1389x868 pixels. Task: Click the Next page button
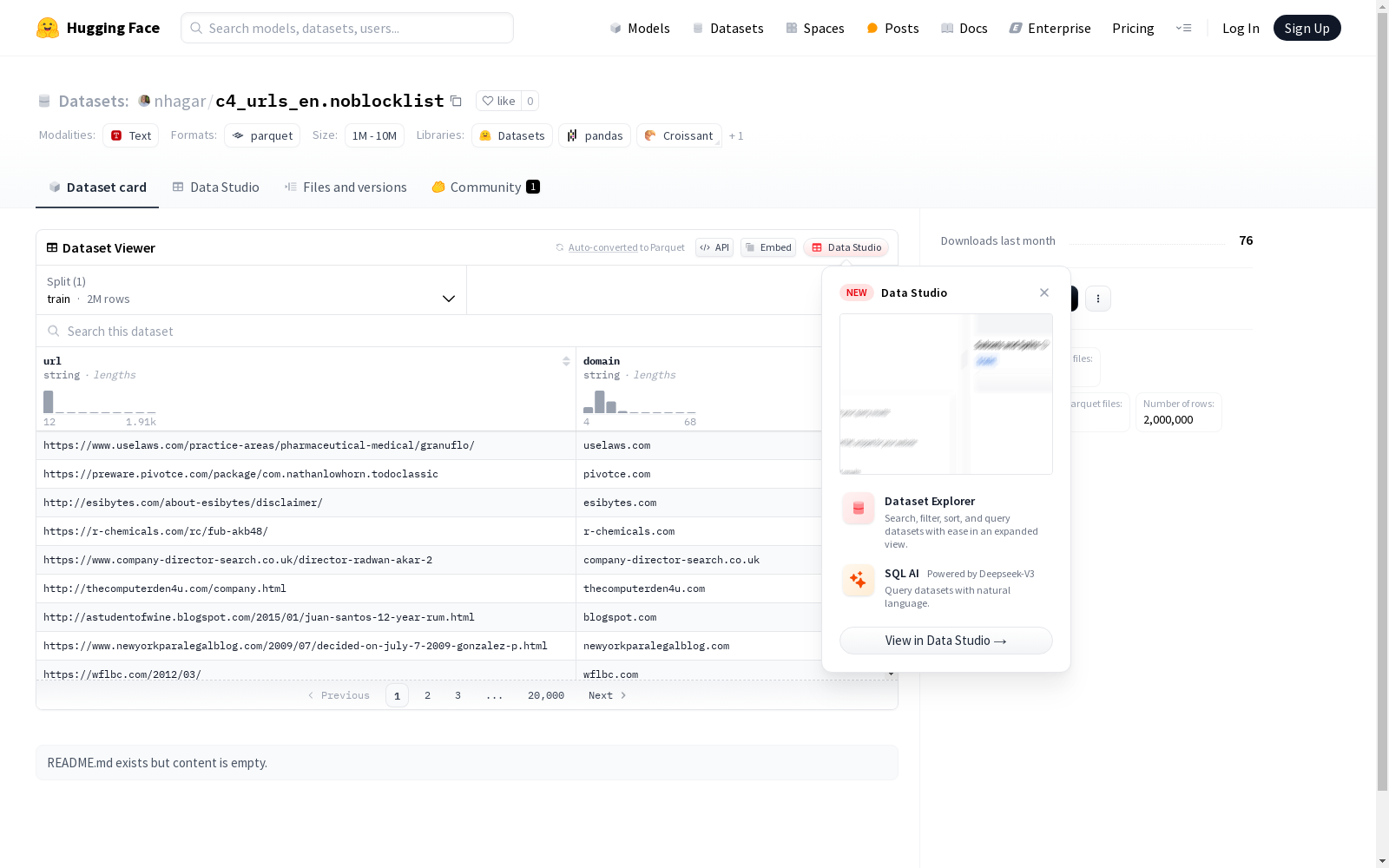[608, 695]
